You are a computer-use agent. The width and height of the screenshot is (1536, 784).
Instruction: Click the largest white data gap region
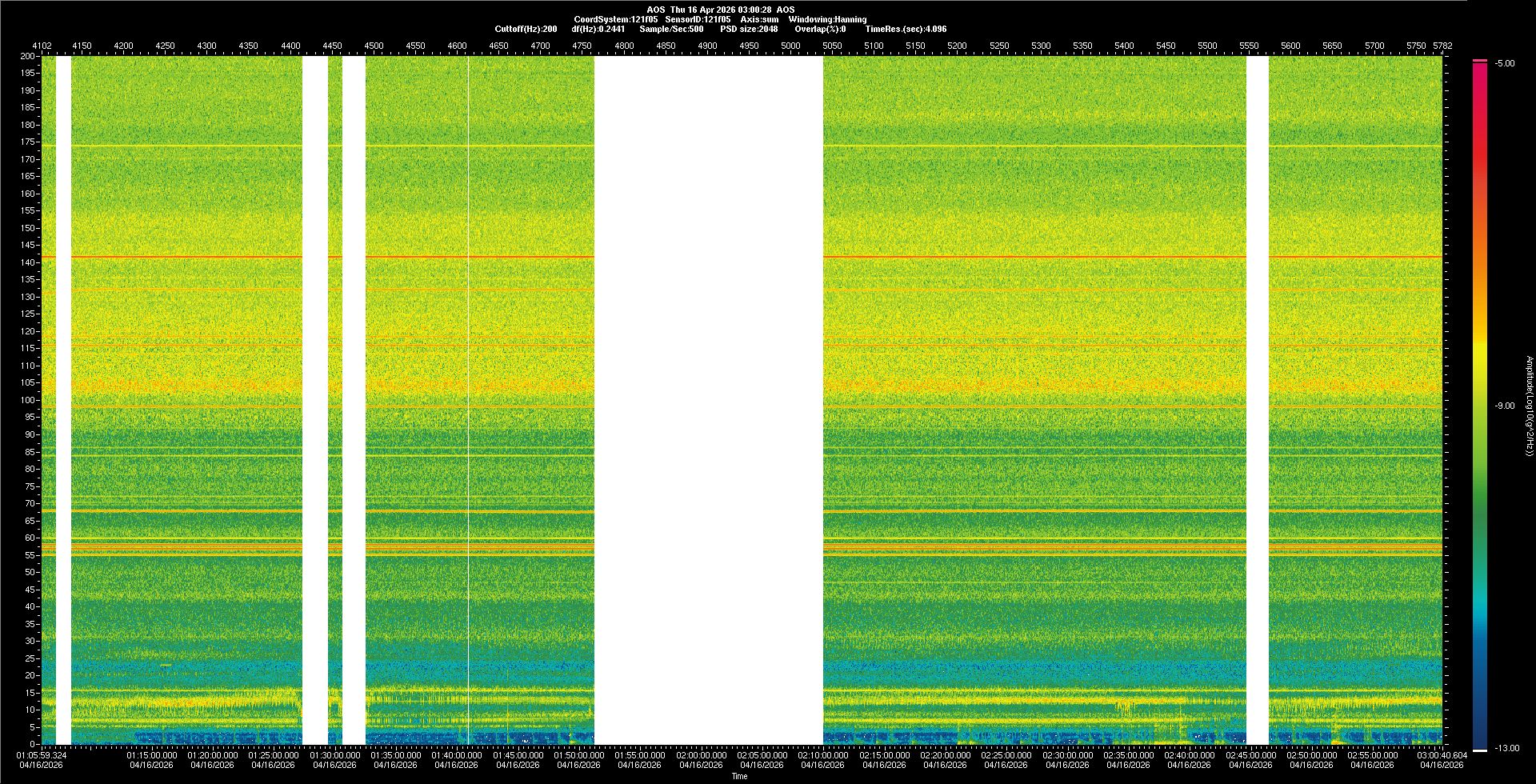click(708, 400)
